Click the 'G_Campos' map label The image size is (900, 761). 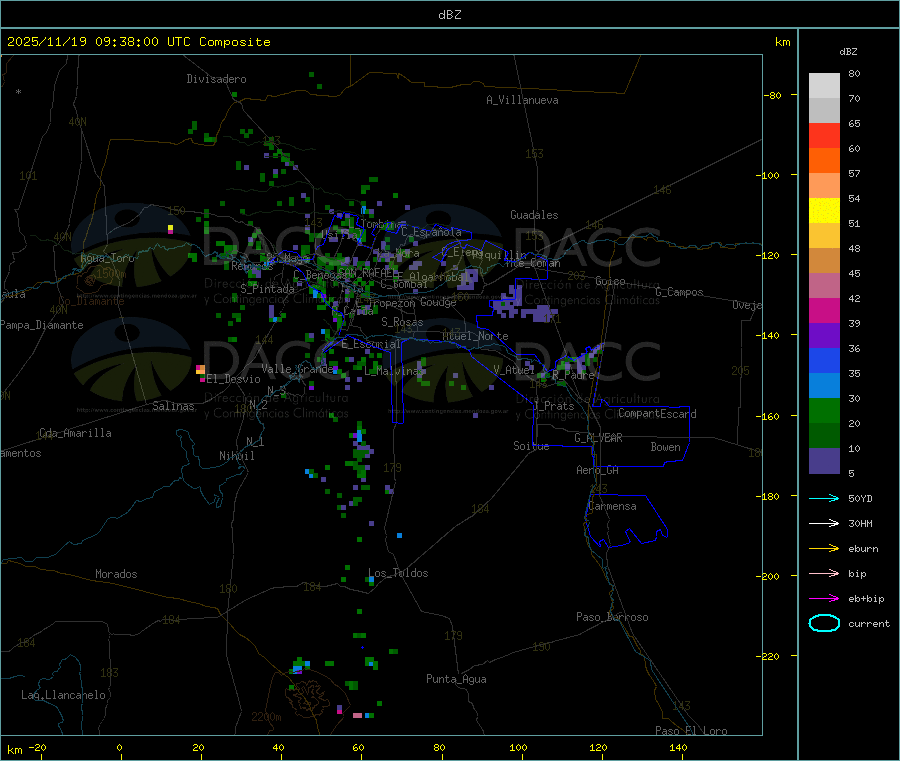click(x=679, y=292)
